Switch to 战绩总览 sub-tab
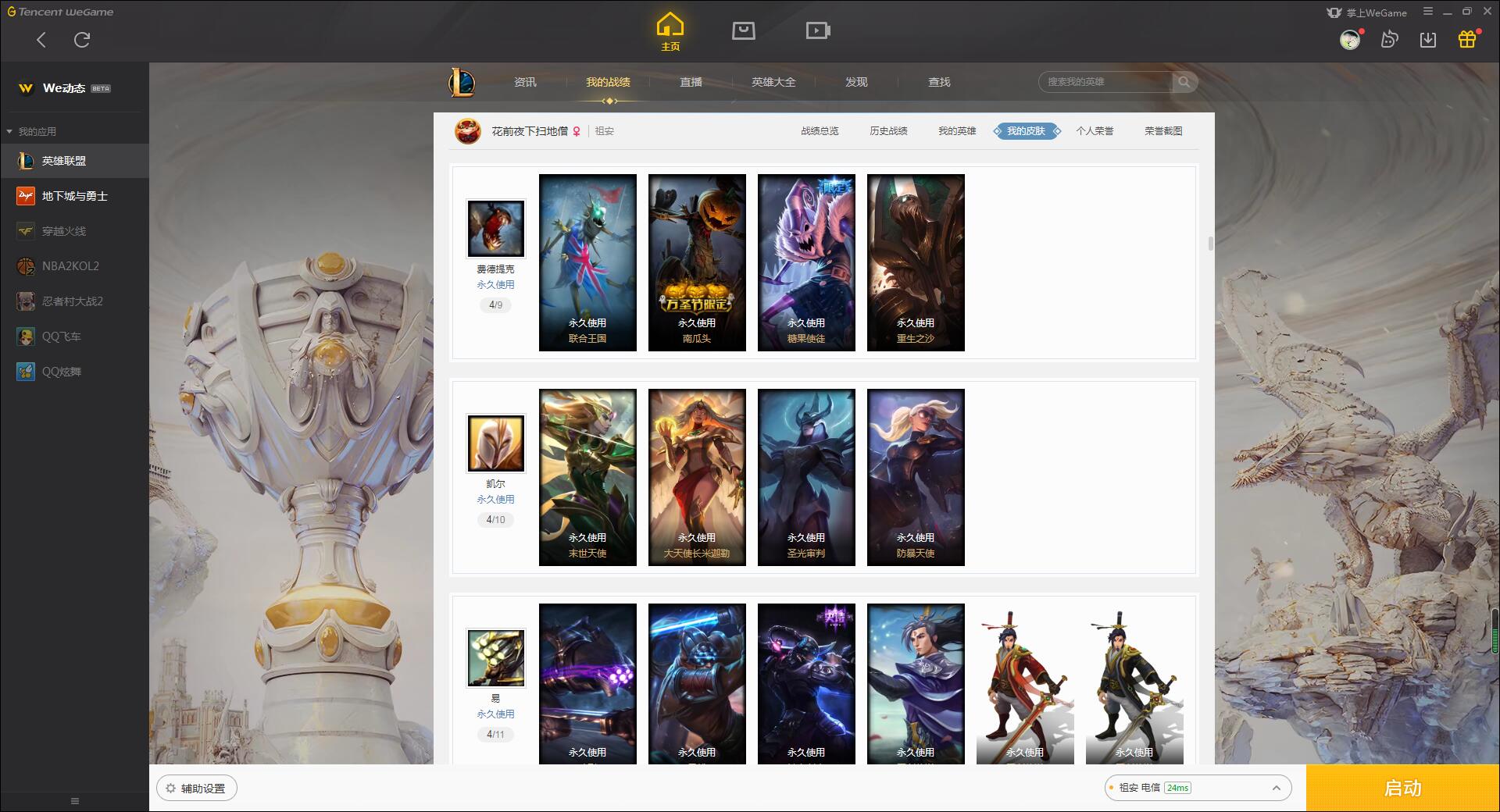This screenshot has width=1500, height=812. tap(820, 131)
